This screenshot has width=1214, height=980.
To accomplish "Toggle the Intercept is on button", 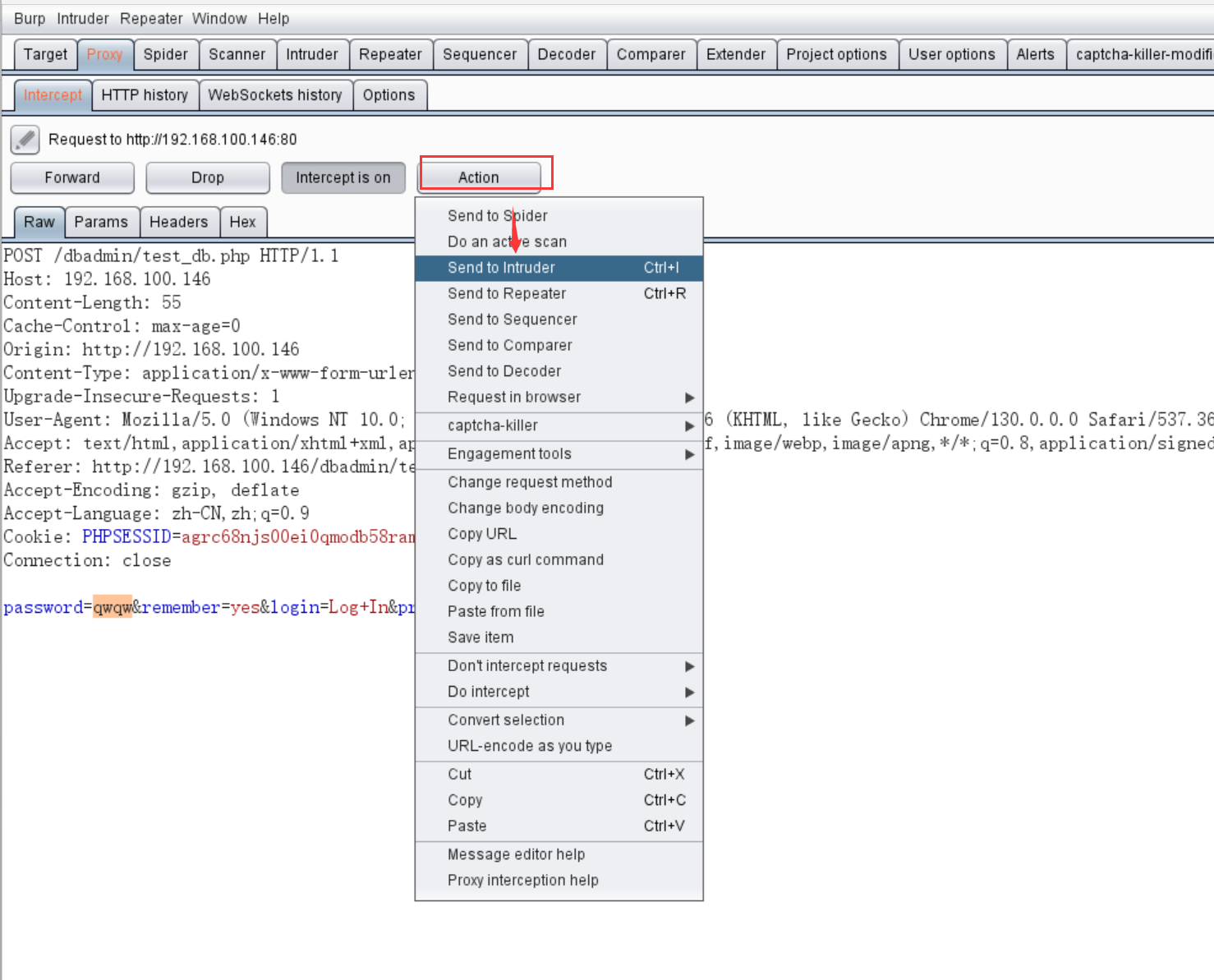I will 343,177.
